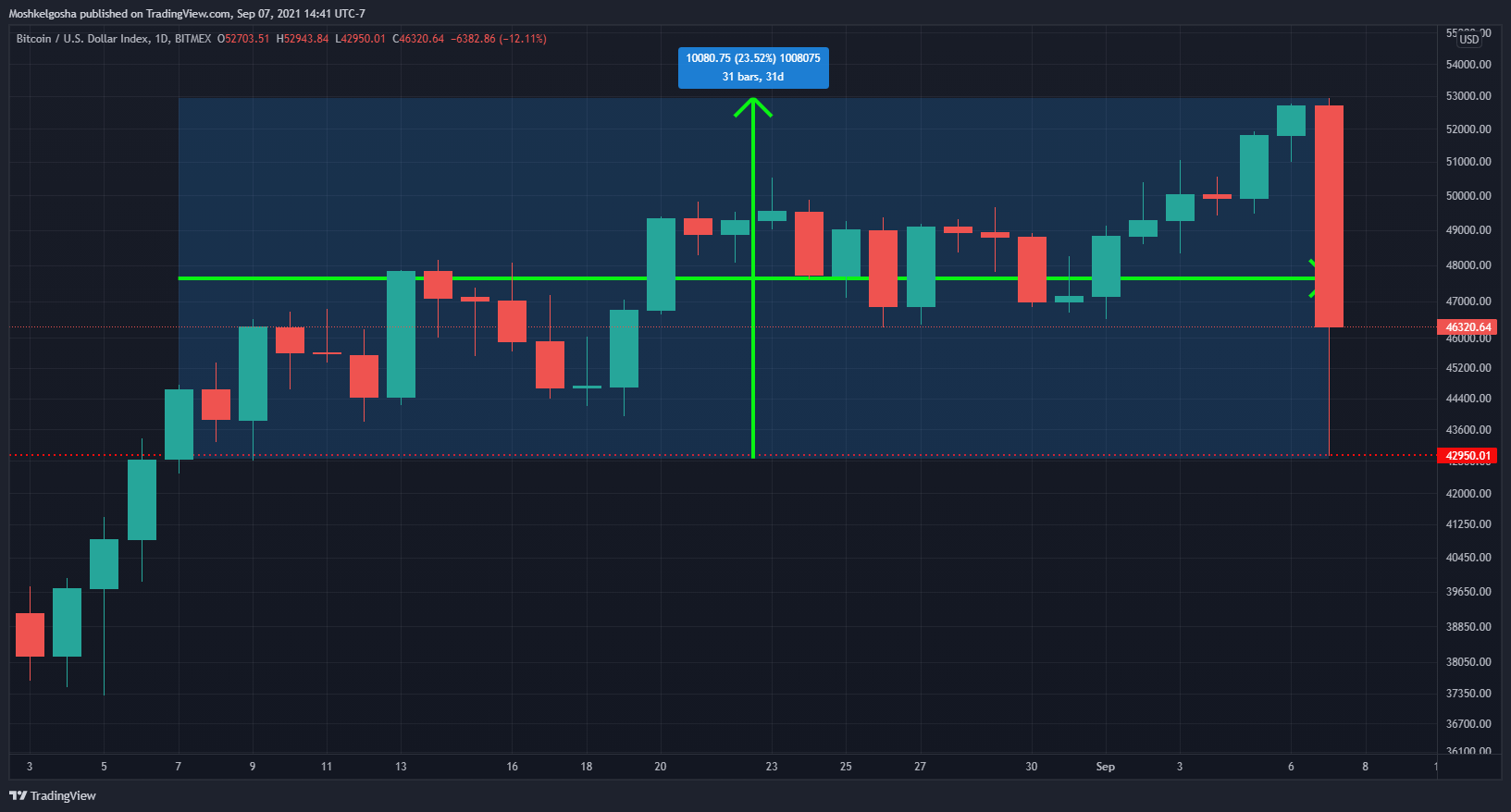Click the 44400.00 price axis label
The height and width of the screenshot is (812, 1511).
click(x=1468, y=399)
